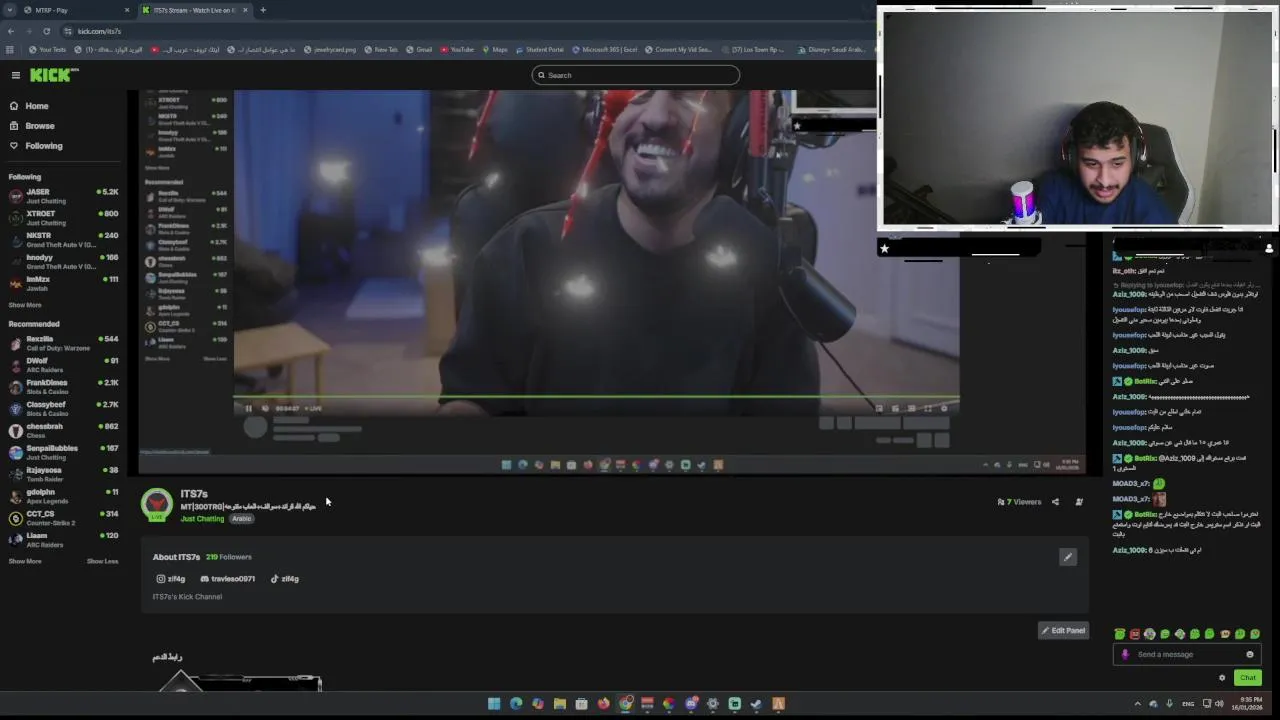Screen dimensions: 1280x720
Task: Click the share stream icon
Action: coord(1055,502)
